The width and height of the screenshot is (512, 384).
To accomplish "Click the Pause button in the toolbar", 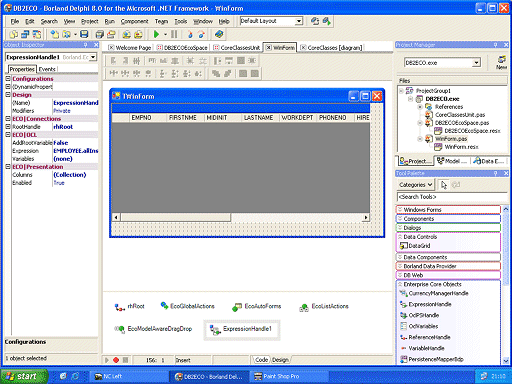I will (x=174, y=34).
